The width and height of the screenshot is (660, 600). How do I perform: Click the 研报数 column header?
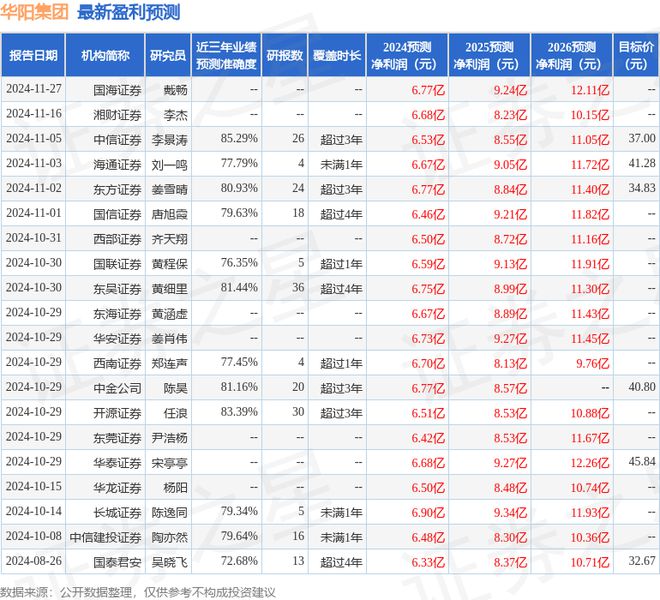[x=285, y=55]
